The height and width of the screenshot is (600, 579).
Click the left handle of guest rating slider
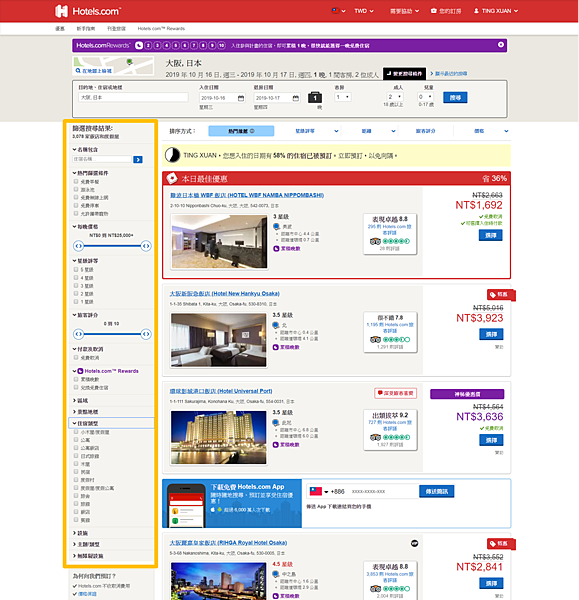[78, 334]
